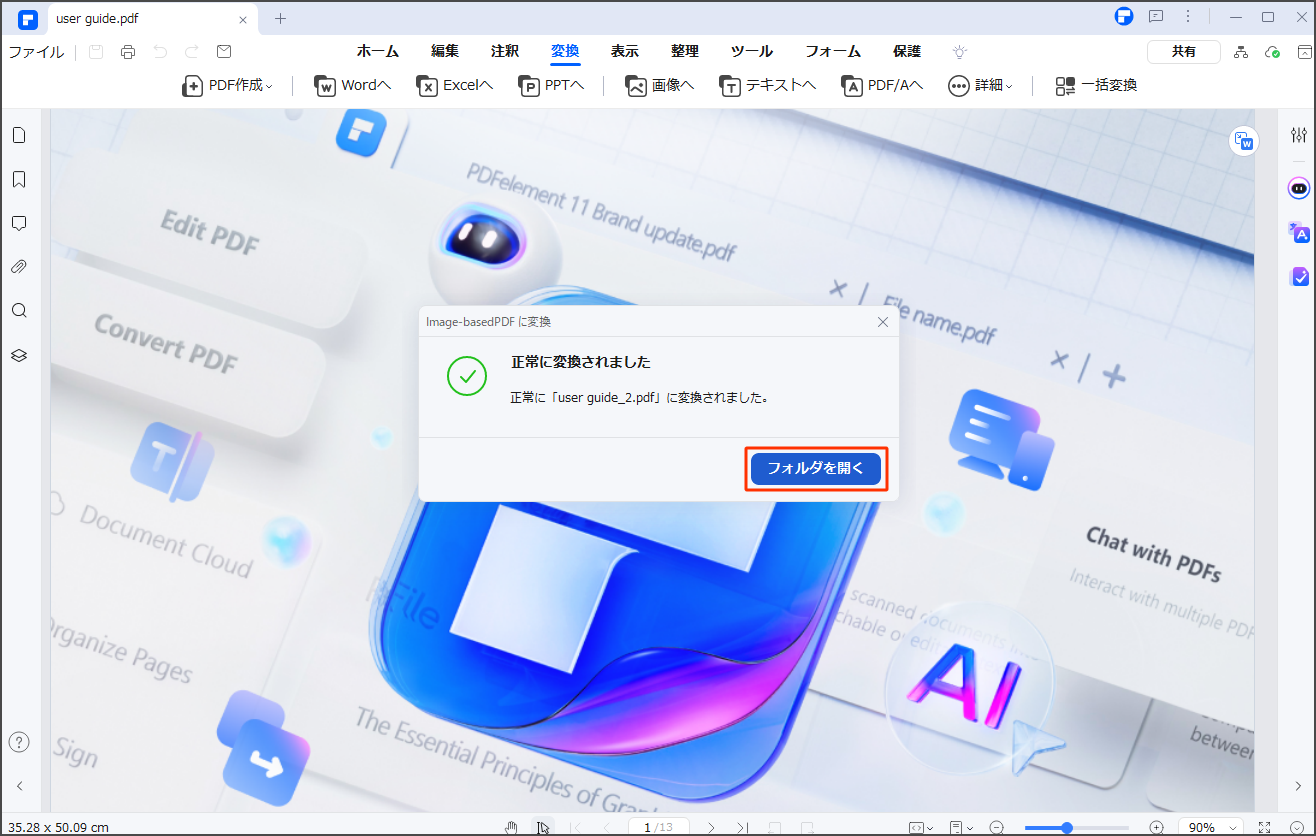Click the Wondershare account icon in title bar

coord(1124,16)
